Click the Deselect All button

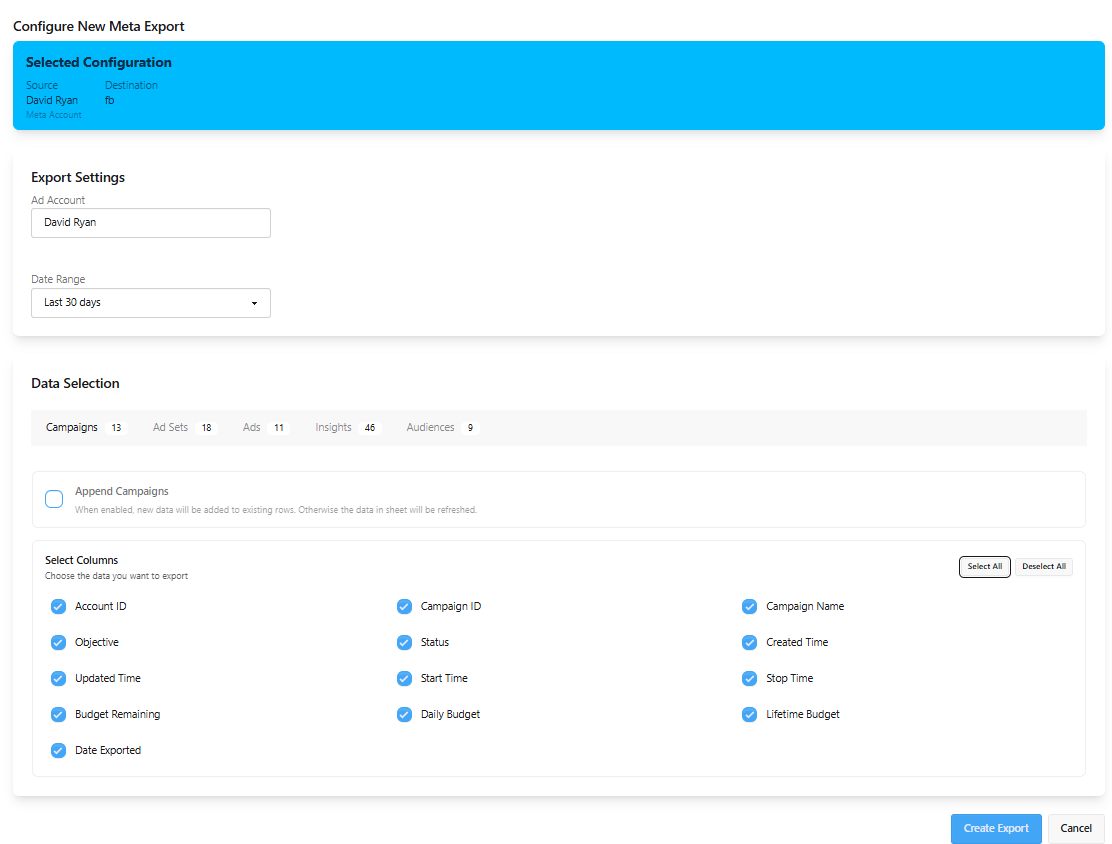point(1044,566)
